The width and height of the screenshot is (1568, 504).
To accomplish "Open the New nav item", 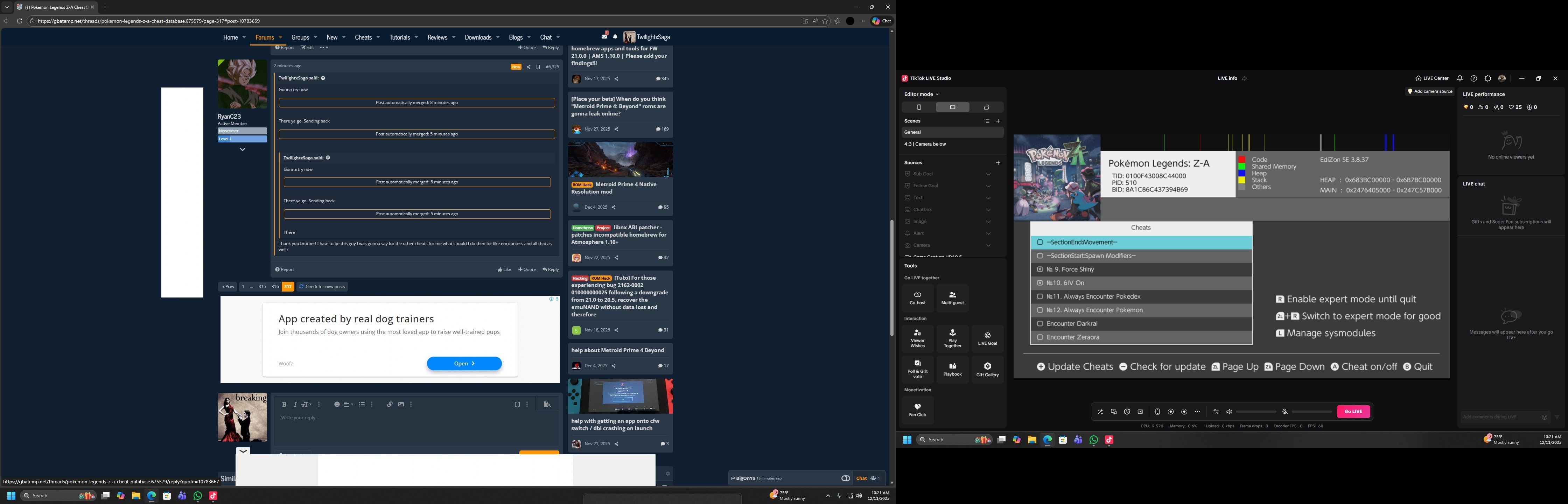I will pos(332,37).
